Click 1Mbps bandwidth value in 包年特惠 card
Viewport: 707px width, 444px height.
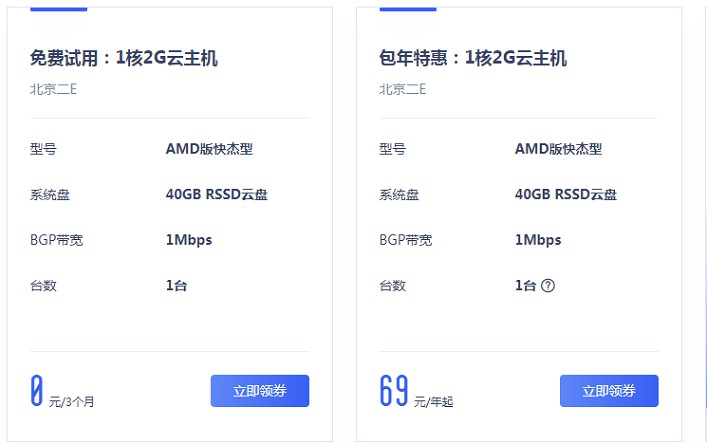coord(538,240)
